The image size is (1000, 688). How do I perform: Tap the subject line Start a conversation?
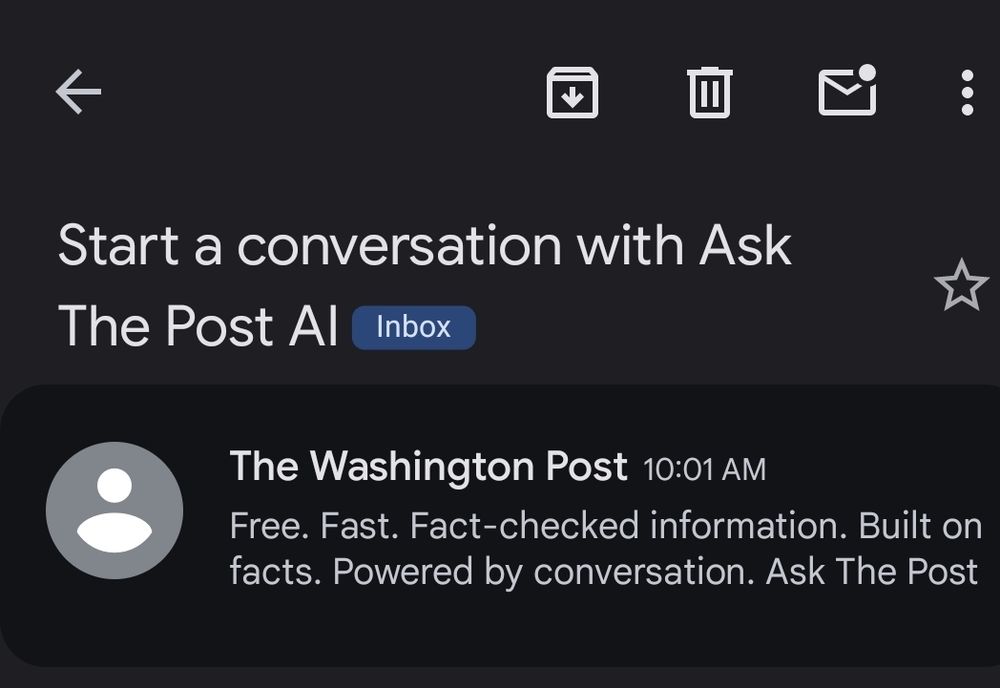424,246
